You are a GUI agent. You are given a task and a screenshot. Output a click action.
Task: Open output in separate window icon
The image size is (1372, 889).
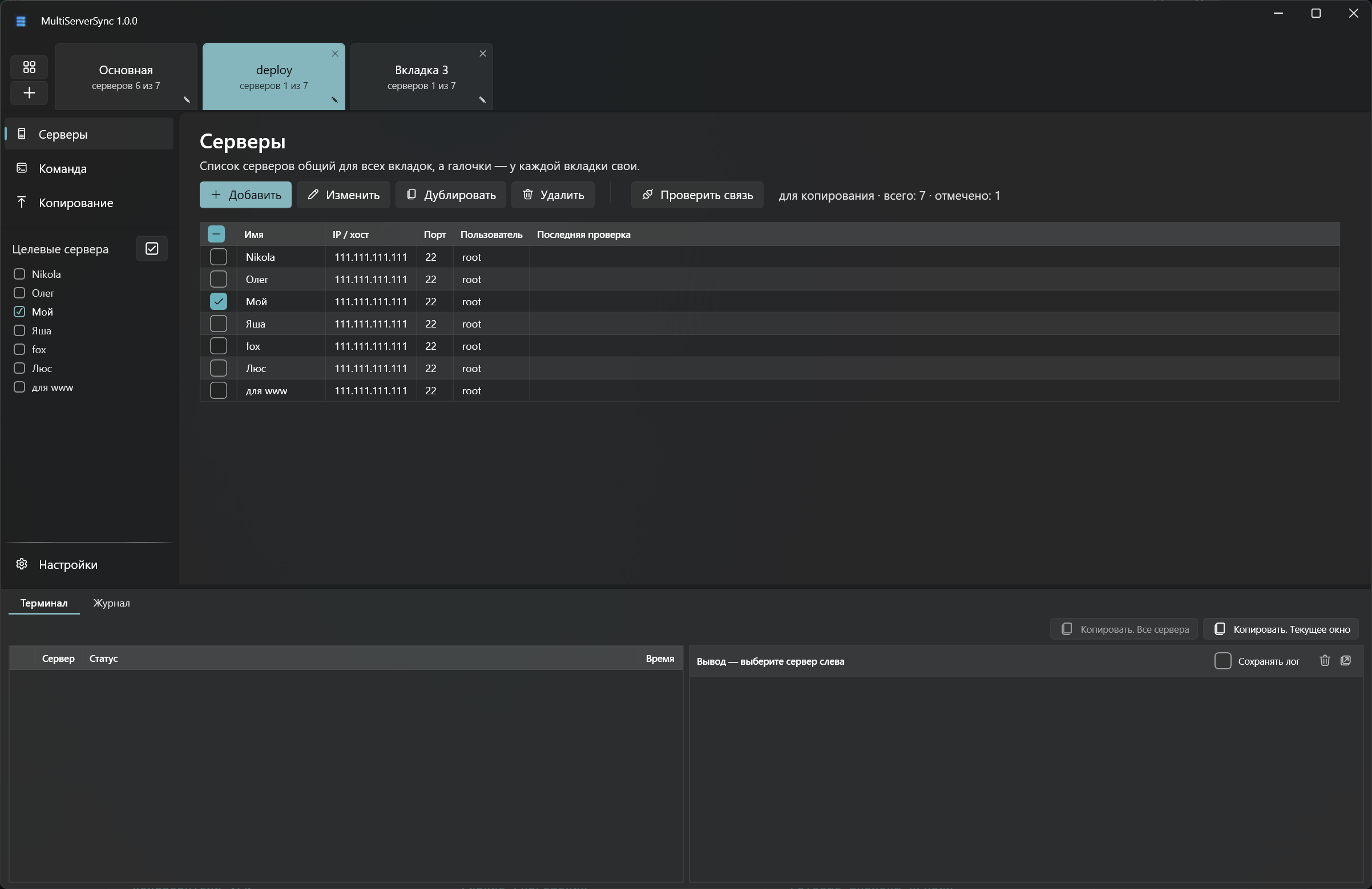click(x=1346, y=661)
